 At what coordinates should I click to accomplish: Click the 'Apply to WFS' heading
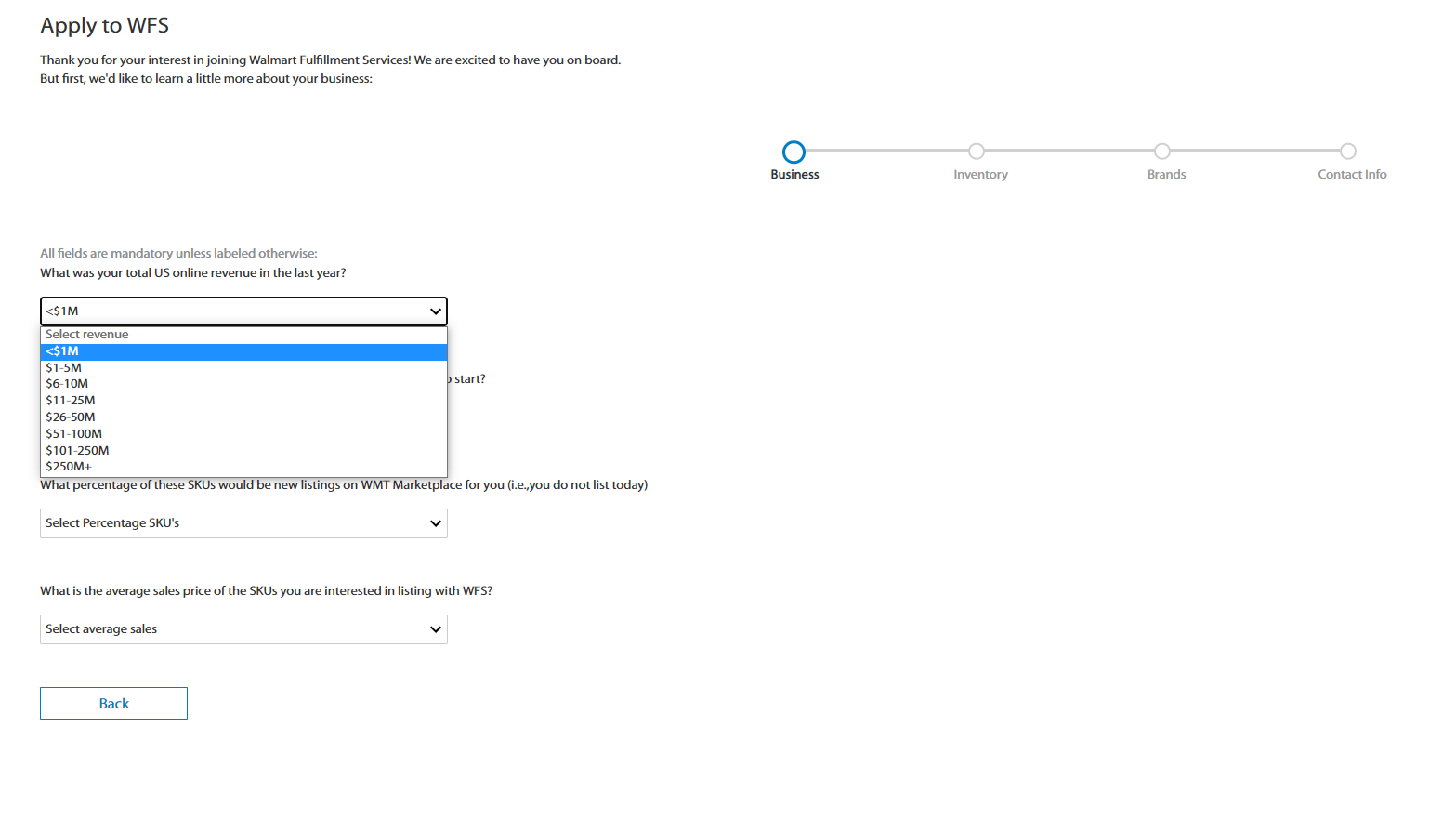tap(105, 26)
